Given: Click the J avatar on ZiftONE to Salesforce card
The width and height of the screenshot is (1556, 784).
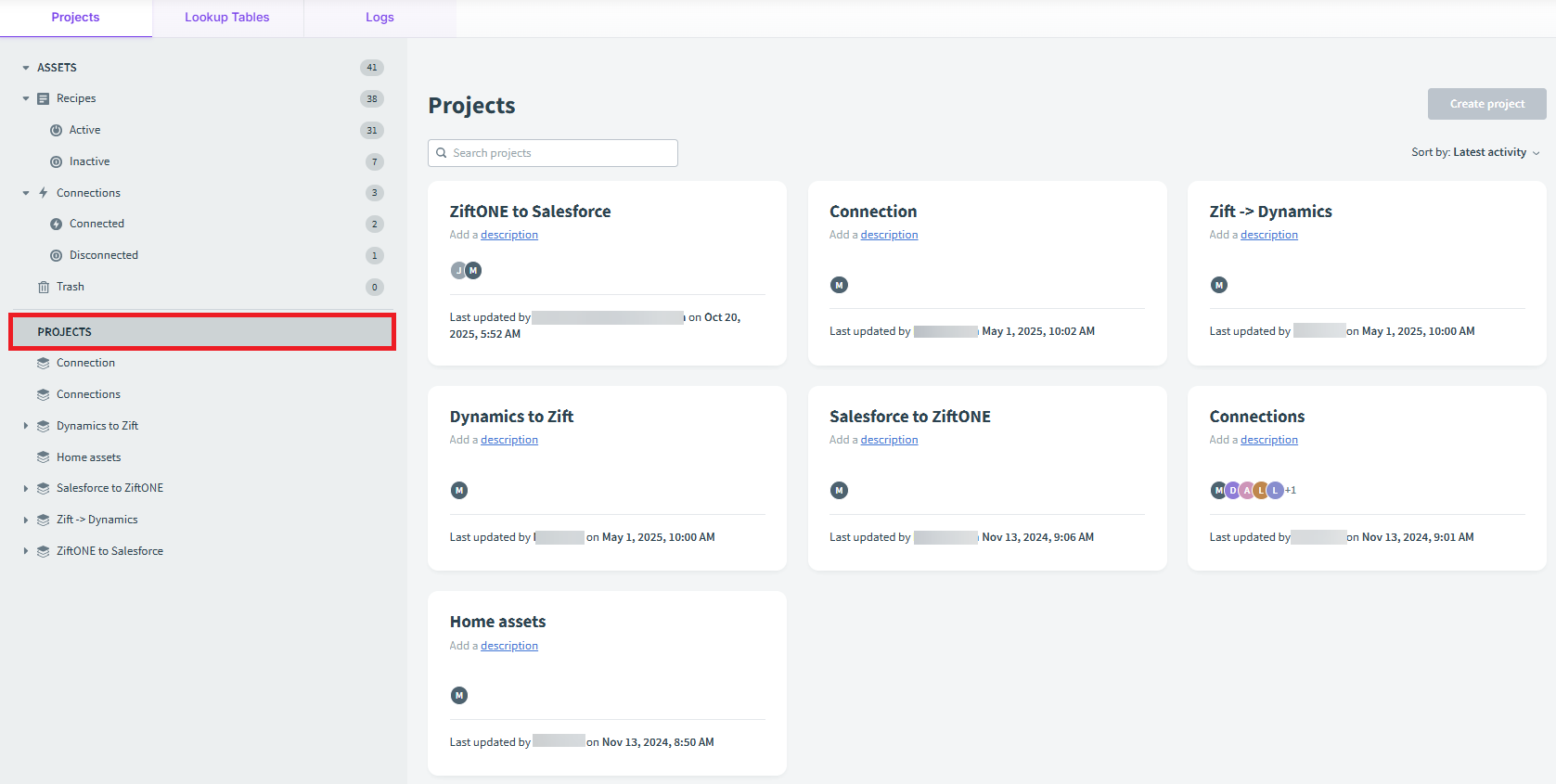Looking at the screenshot, I should [x=458, y=270].
